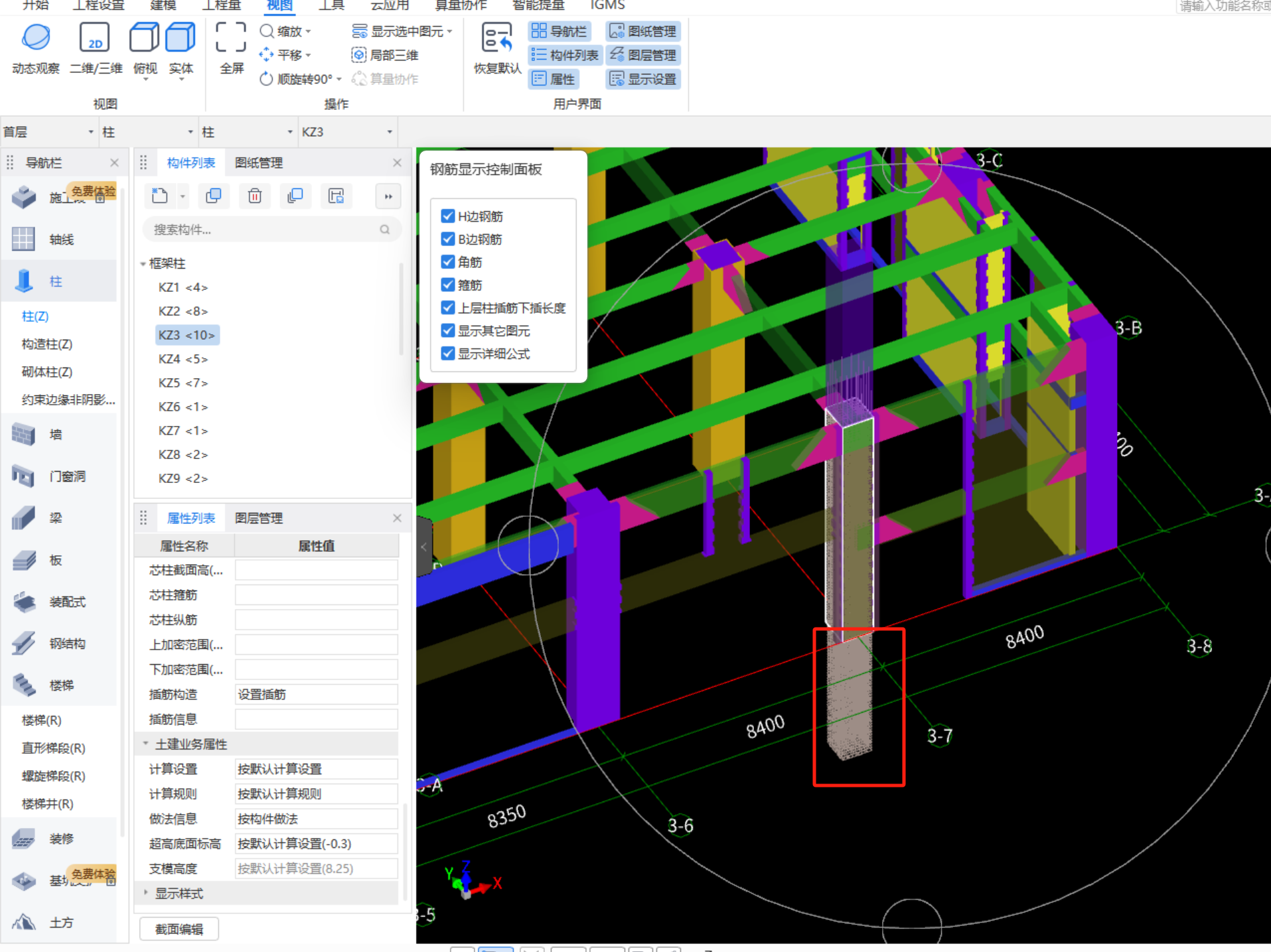Click the 截面编辑 button

coord(179,929)
